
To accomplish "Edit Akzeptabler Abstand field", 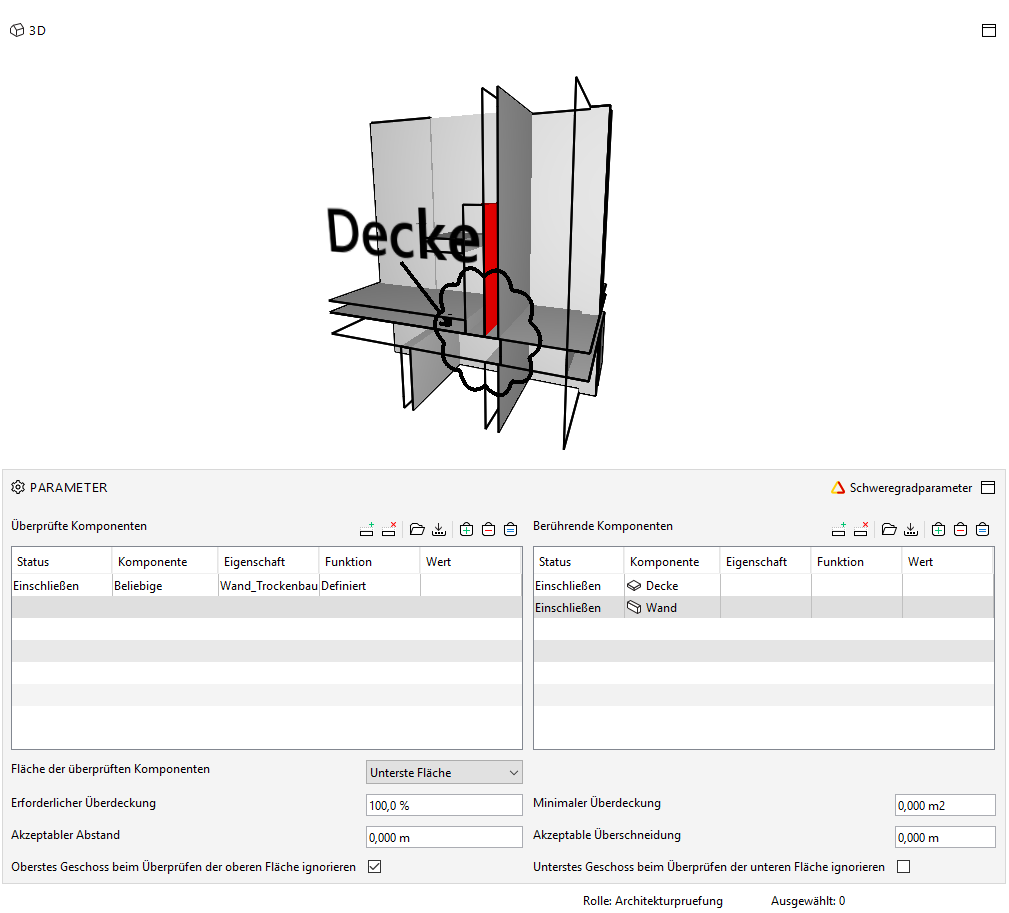I will click(x=444, y=837).
